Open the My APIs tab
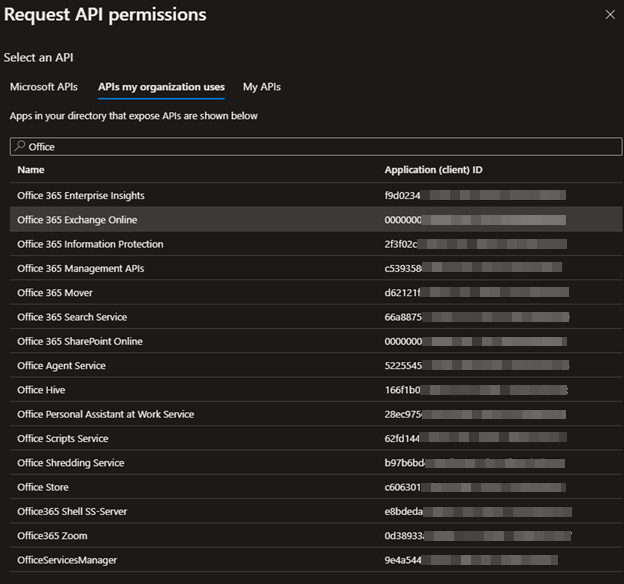The height and width of the screenshot is (584, 624). pyautogui.click(x=262, y=87)
